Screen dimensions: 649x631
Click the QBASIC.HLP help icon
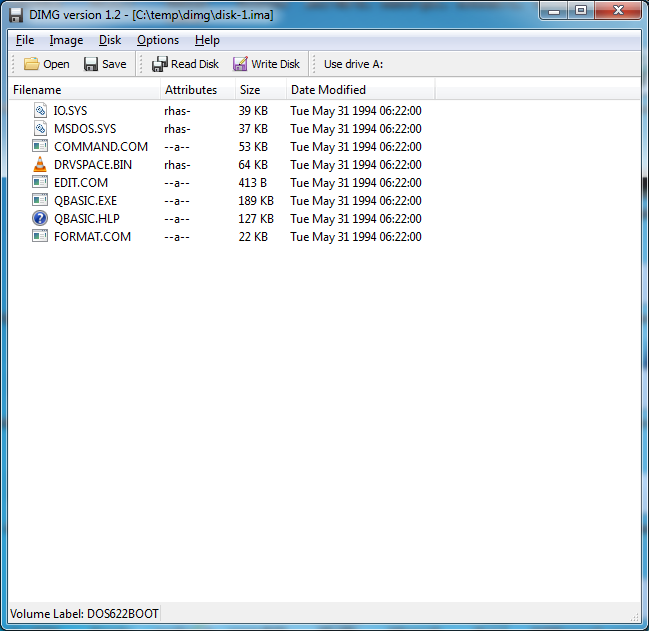click(x=40, y=218)
